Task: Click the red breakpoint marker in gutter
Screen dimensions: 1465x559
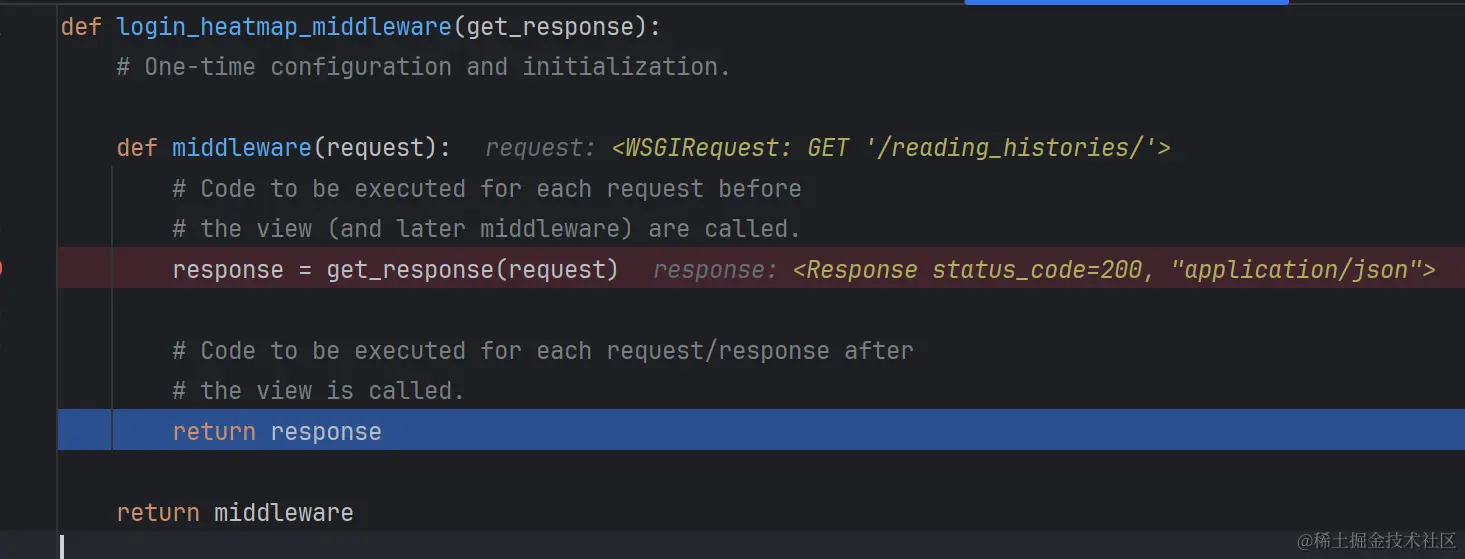Action: (x=2, y=269)
